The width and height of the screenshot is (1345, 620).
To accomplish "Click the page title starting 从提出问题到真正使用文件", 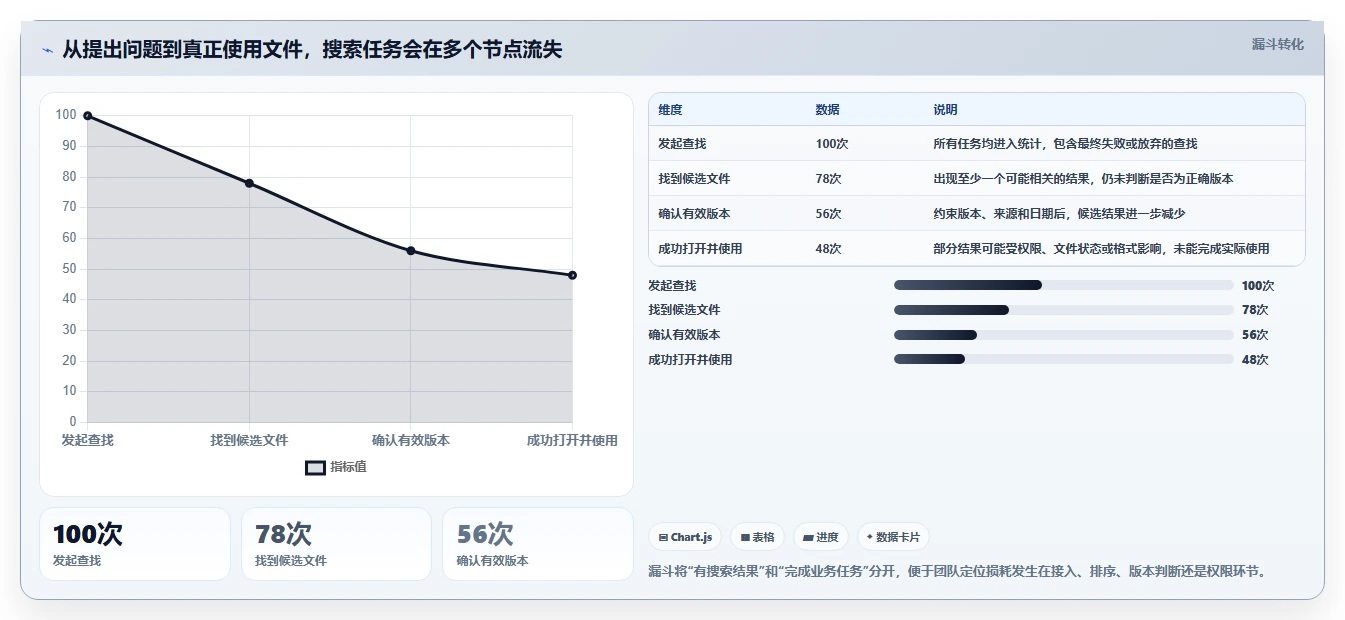I will click(312, 50).
